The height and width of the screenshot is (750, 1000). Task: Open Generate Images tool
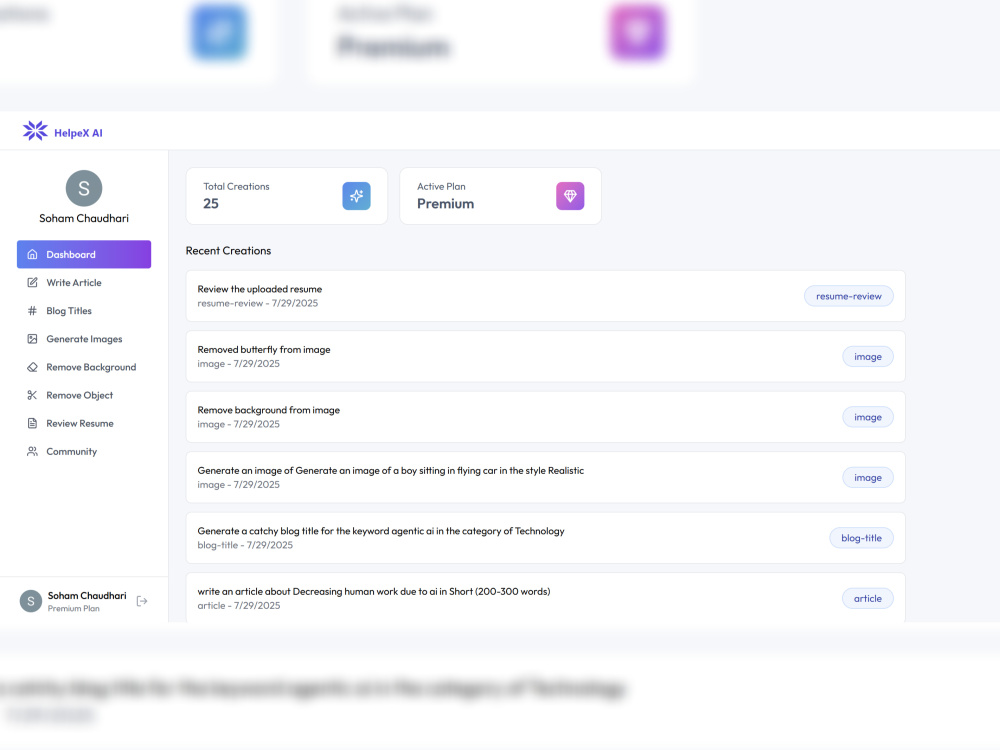pyautogui.click(x=84, y=339)
